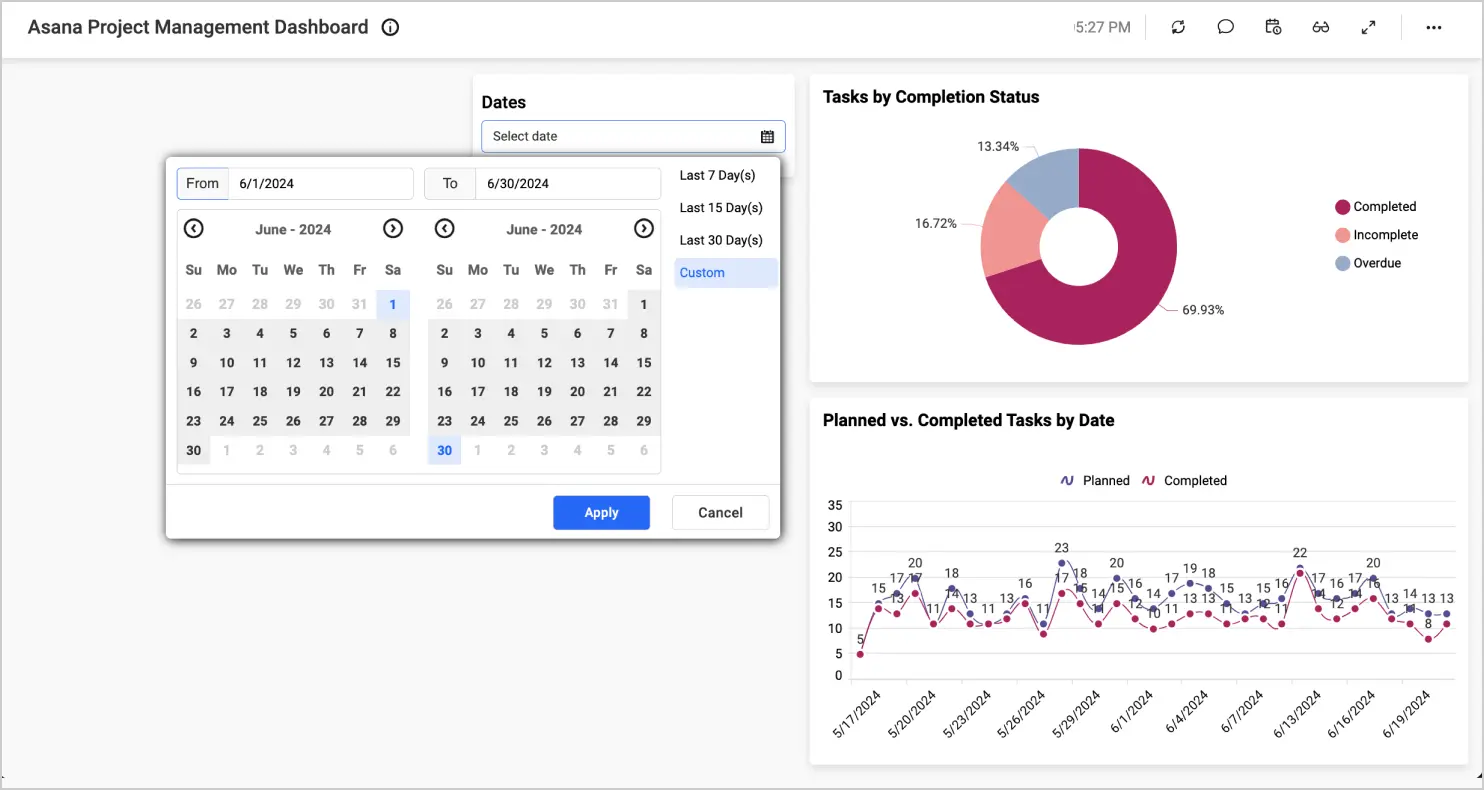Choose Last 30 Day(s) preset
Screen dimensions: 1484x790
(721, 240)
